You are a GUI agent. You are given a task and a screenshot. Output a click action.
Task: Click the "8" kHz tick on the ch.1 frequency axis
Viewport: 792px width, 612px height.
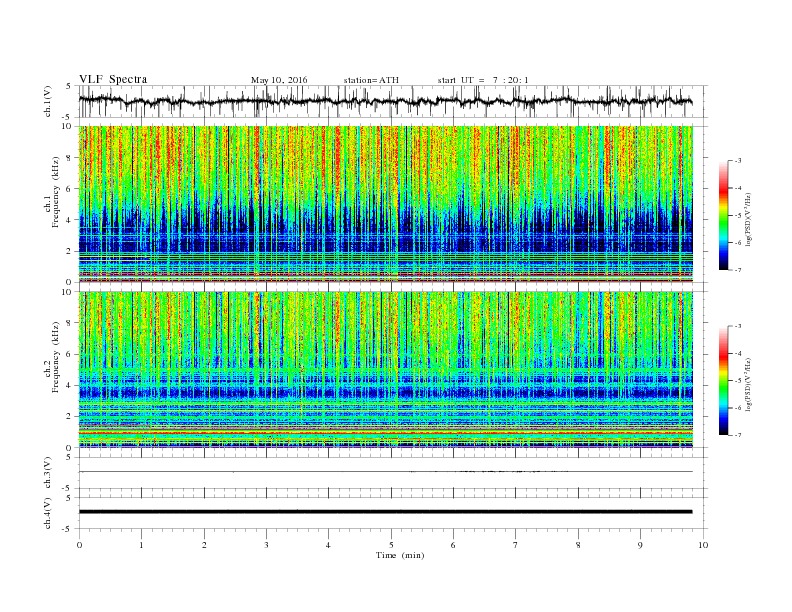pyautogui.click(x=69, y=158)
